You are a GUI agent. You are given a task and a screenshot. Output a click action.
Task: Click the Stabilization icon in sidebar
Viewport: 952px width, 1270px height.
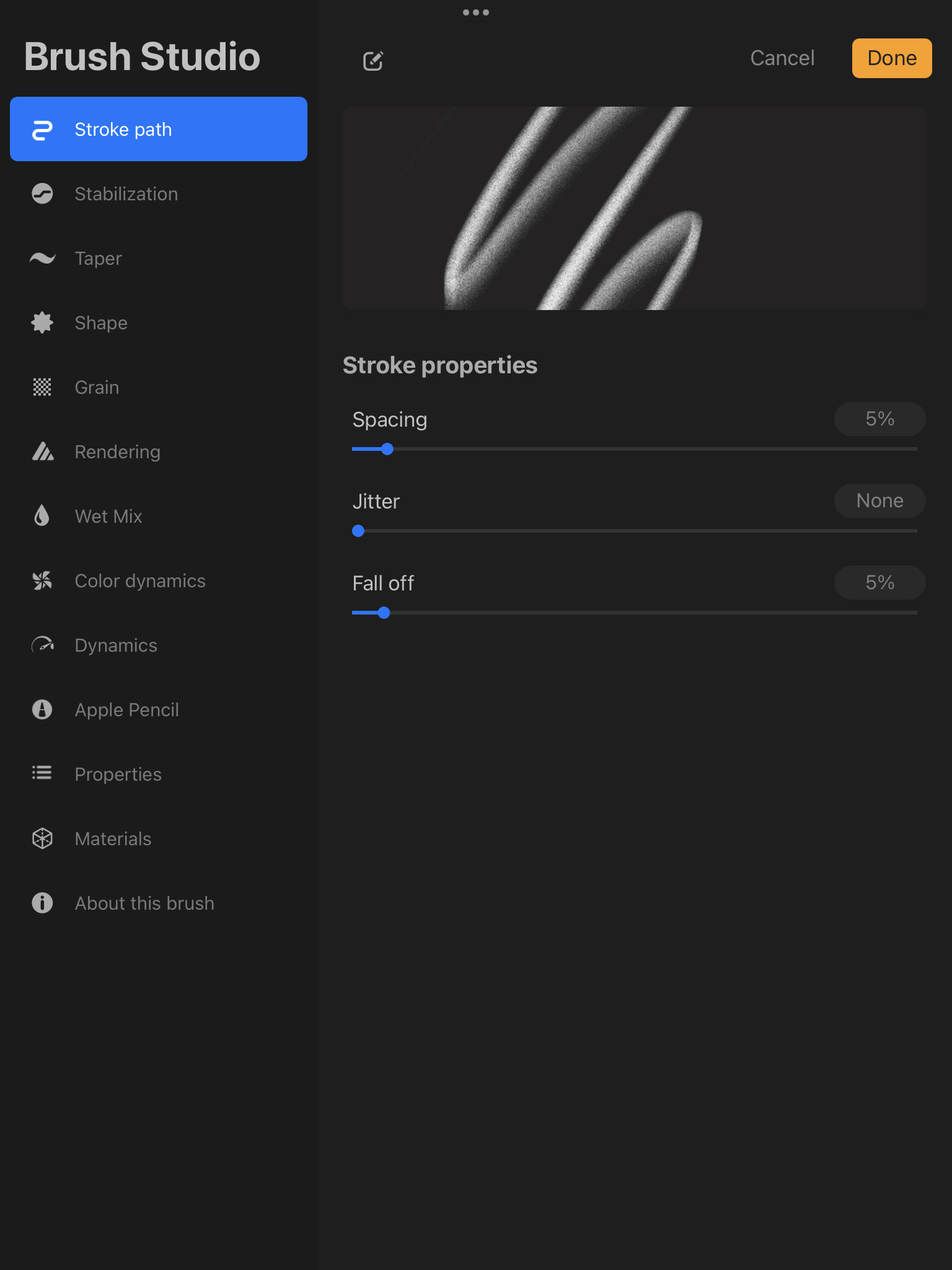(42, 194)
